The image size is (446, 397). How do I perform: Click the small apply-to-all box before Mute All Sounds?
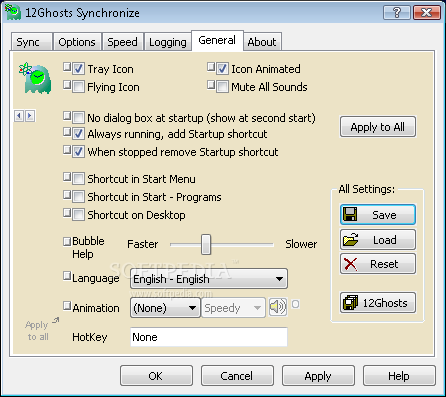click(x=211, y=85)
